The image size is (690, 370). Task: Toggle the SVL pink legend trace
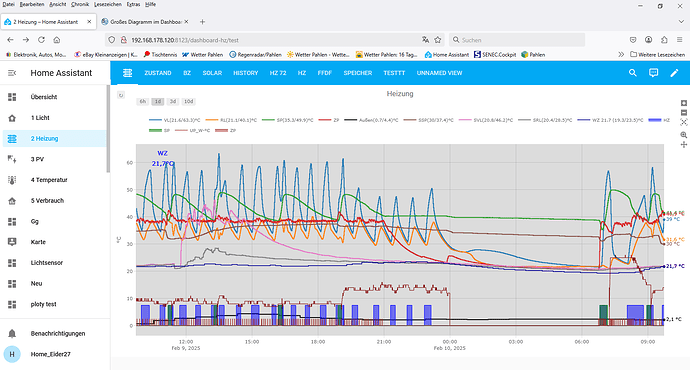[x=485, y=120]
